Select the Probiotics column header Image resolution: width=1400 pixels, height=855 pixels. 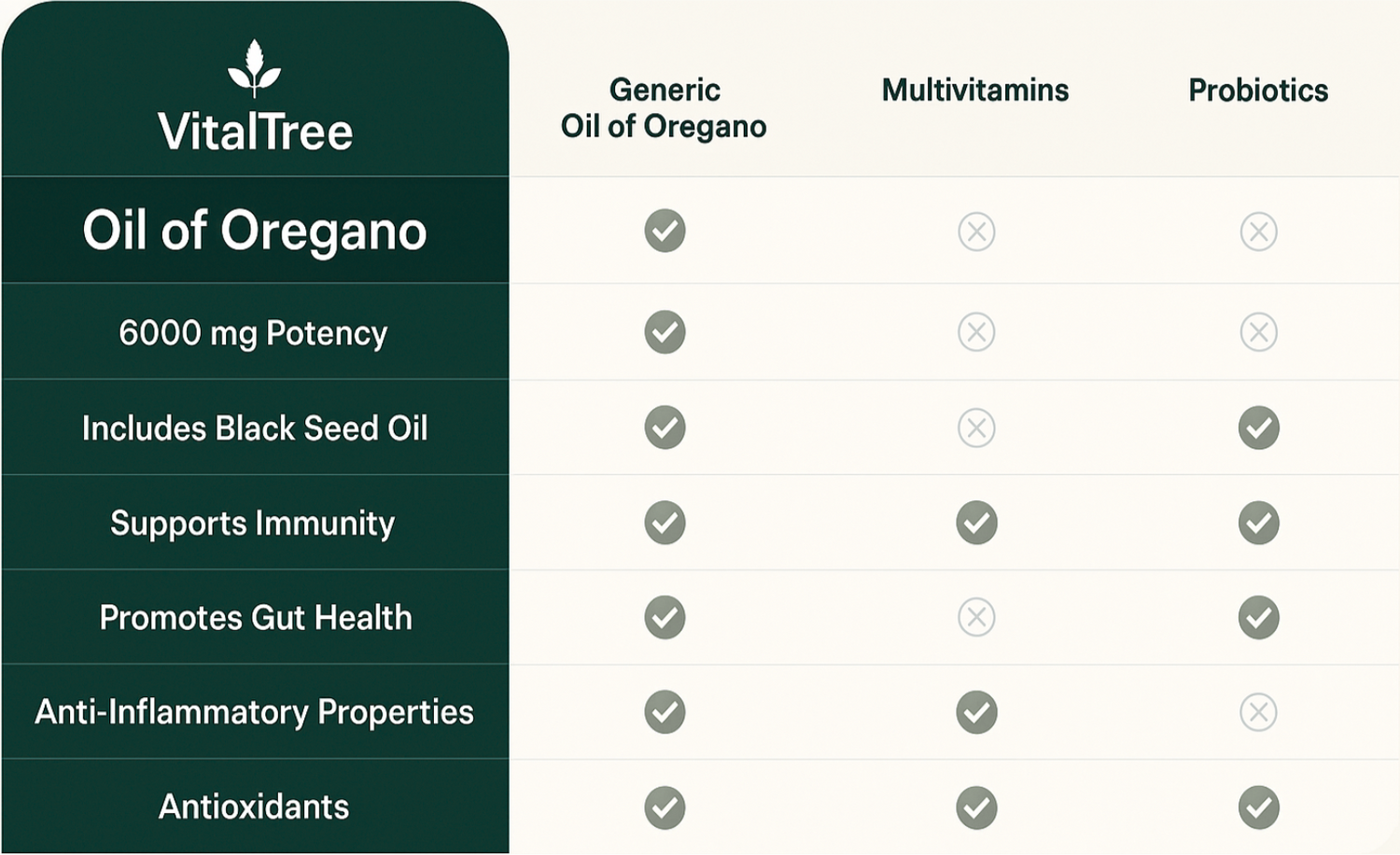pos(1258,91)
